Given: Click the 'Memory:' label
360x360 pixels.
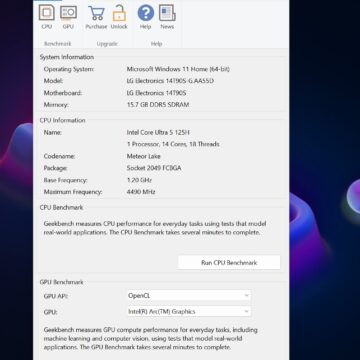Looking at the screenshot, I should coord(56,105).
